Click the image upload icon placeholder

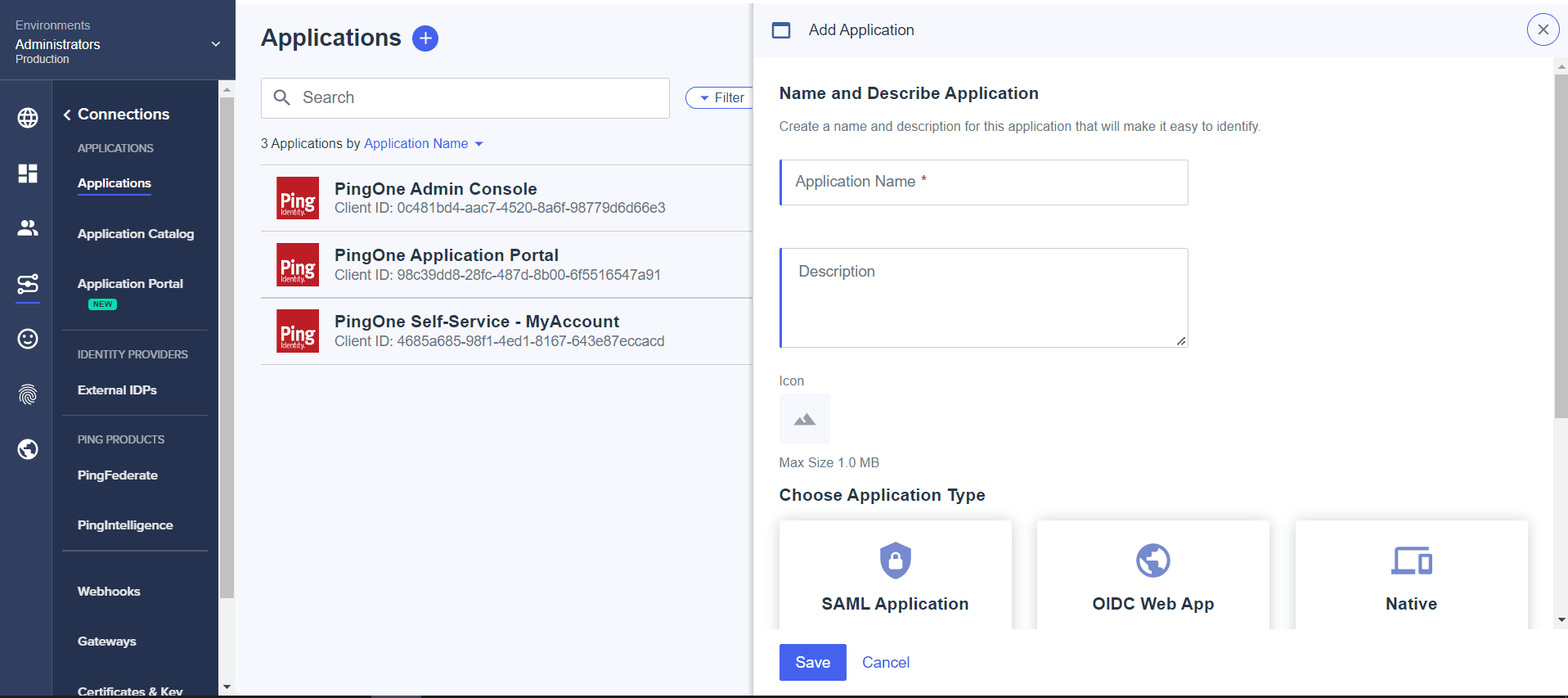804,419
